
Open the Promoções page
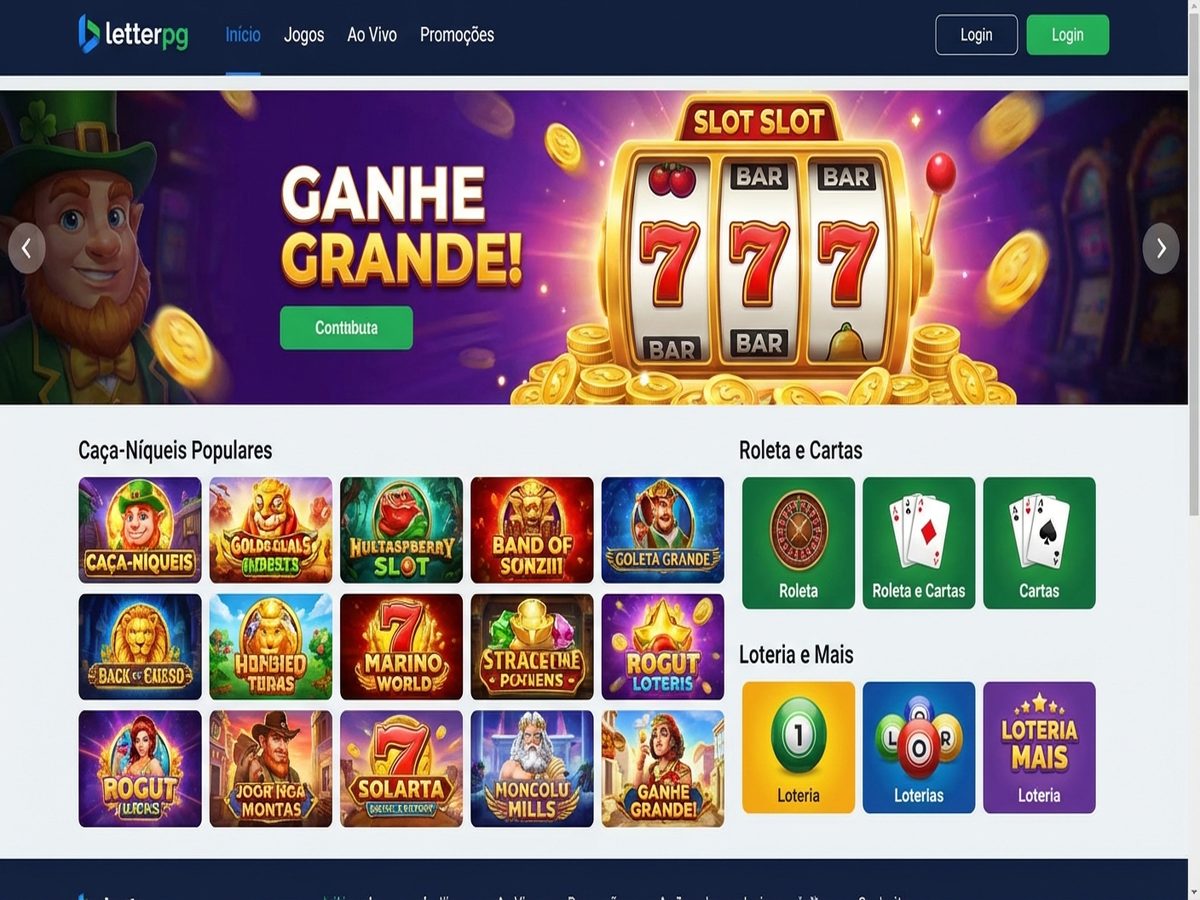point(457,35)
